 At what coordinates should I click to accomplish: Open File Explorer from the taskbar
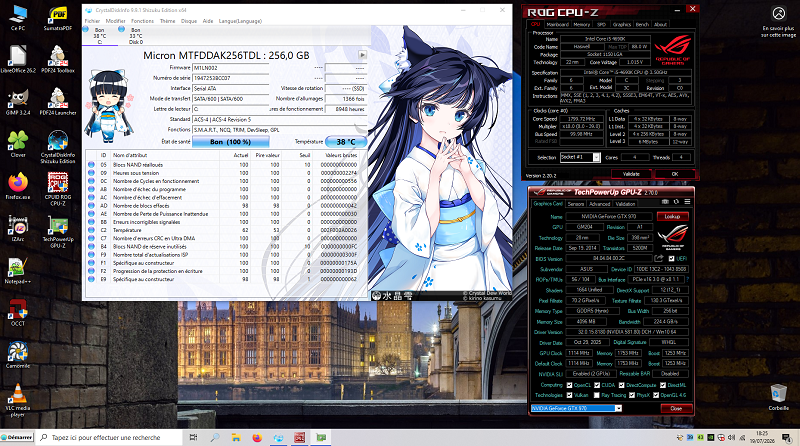[x=236, y=437]
